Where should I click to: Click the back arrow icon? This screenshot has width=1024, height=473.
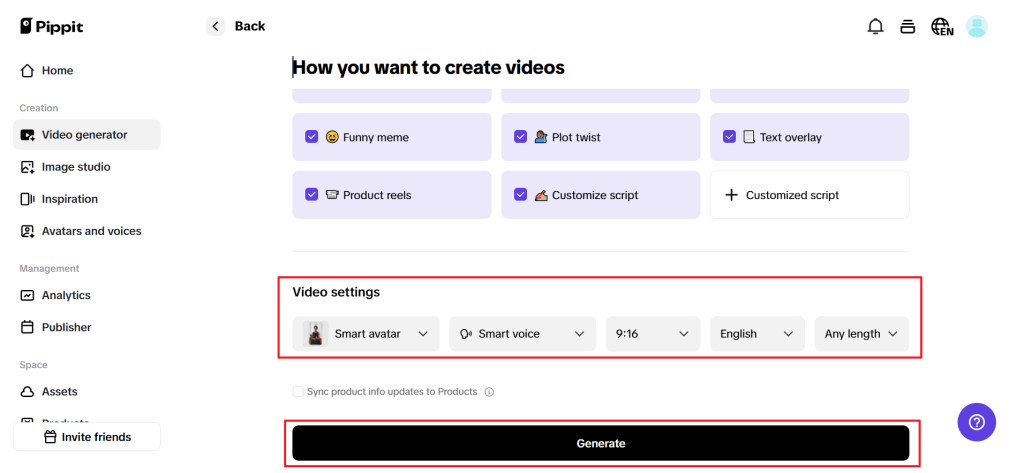(216, 26)
